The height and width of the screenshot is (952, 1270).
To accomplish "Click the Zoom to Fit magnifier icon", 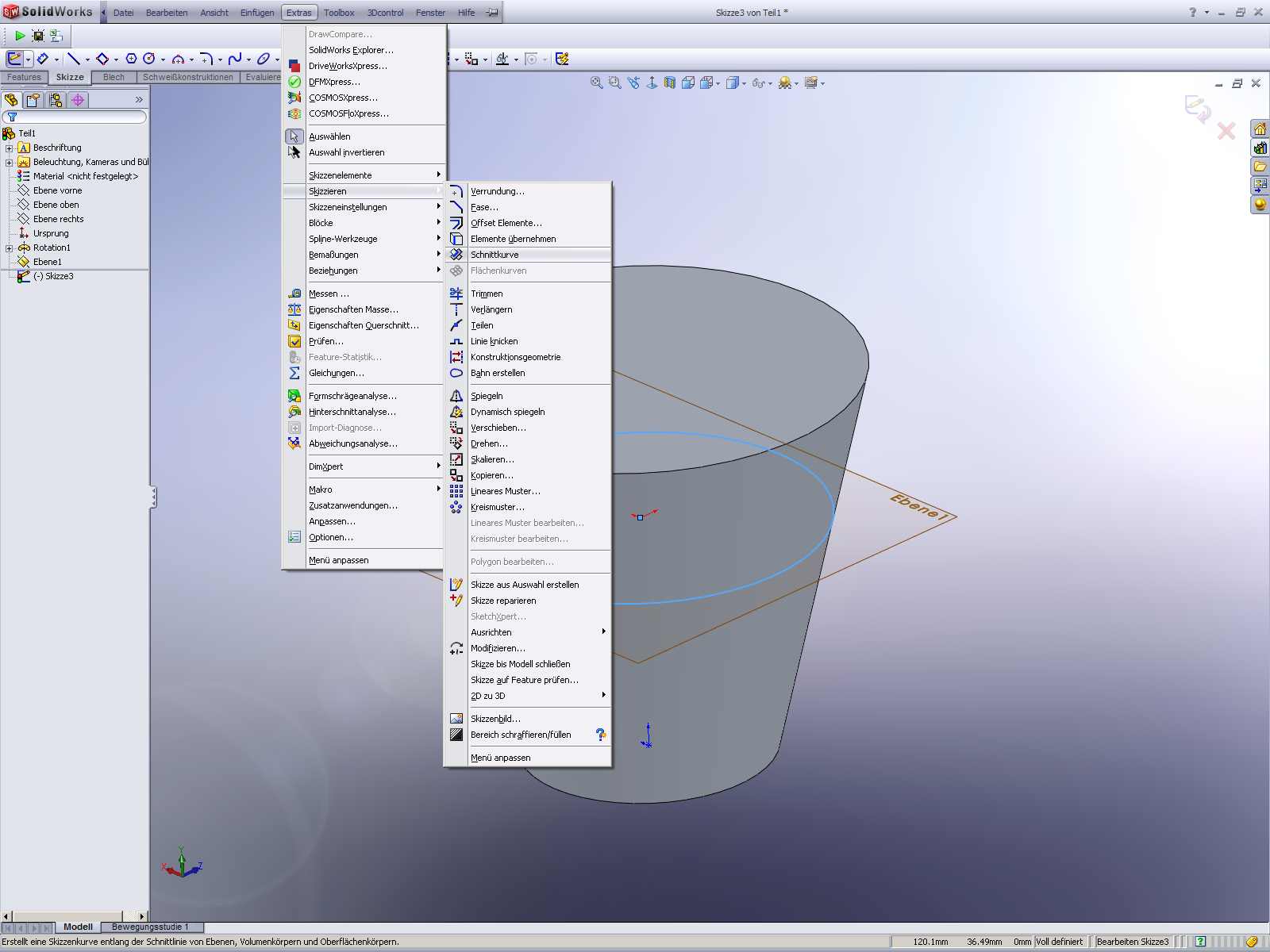I will pos(596,83).
